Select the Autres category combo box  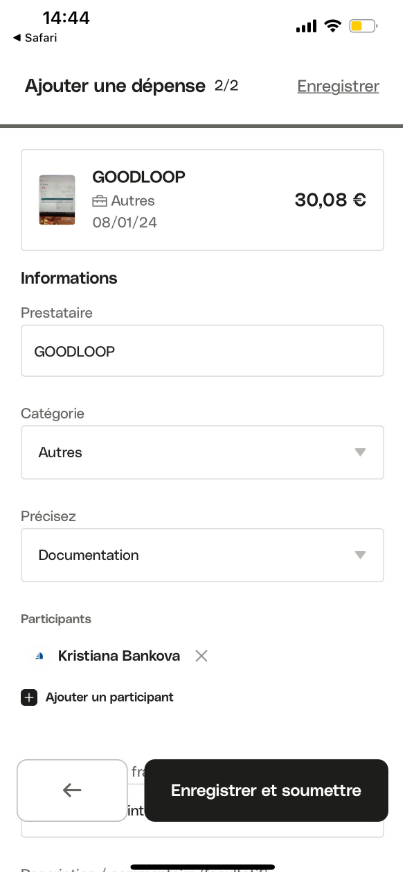pos(202,452)
